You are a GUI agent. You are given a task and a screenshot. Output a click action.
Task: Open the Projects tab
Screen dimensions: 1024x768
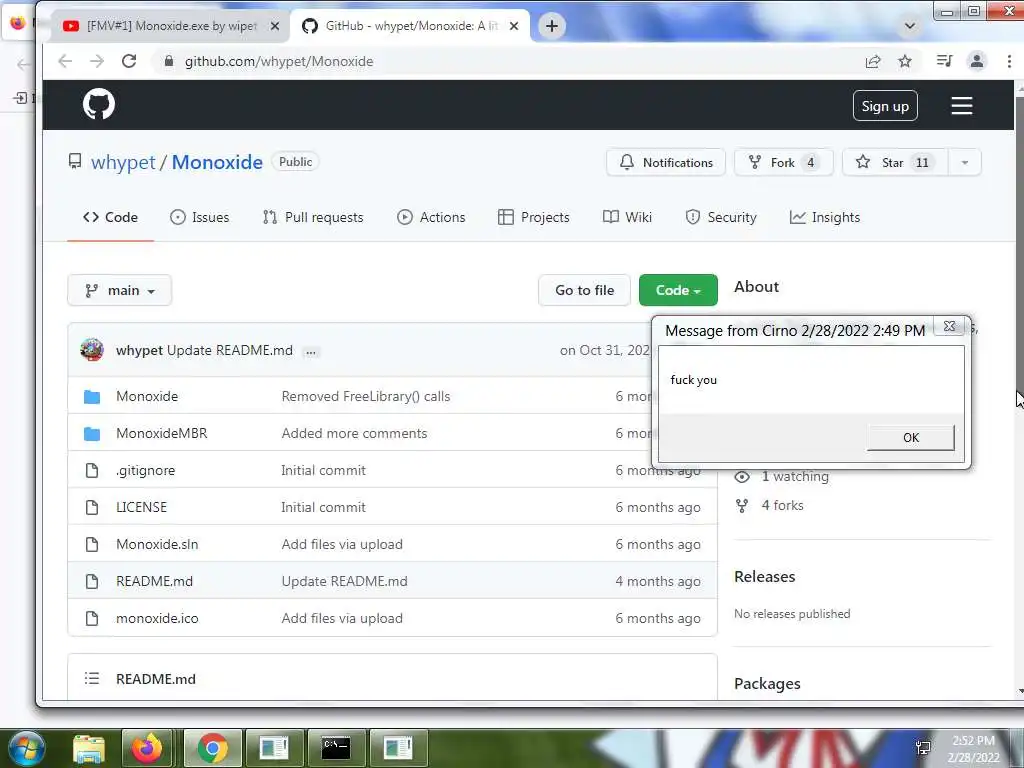point(534,217)
